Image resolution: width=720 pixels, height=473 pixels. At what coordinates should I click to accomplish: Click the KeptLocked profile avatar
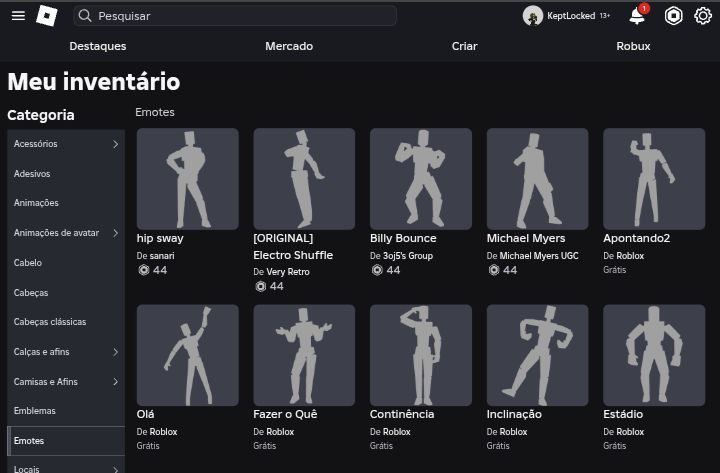[532, 16]
